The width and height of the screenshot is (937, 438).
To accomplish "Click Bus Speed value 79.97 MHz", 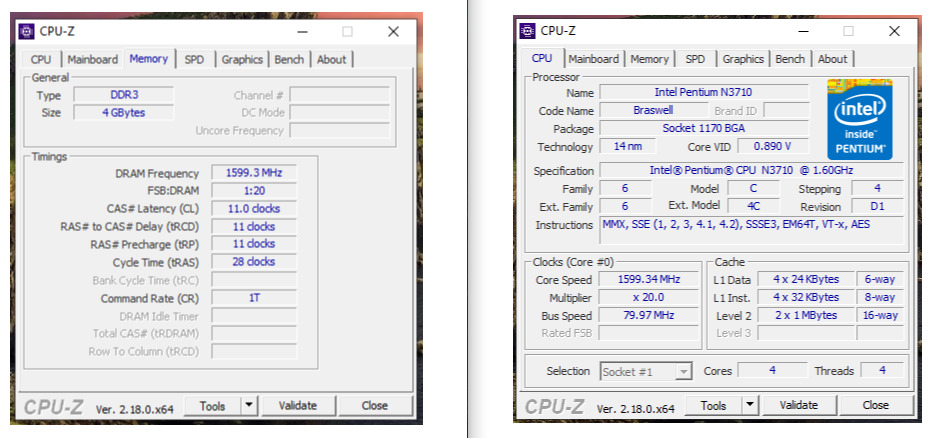I will (648, 315).
